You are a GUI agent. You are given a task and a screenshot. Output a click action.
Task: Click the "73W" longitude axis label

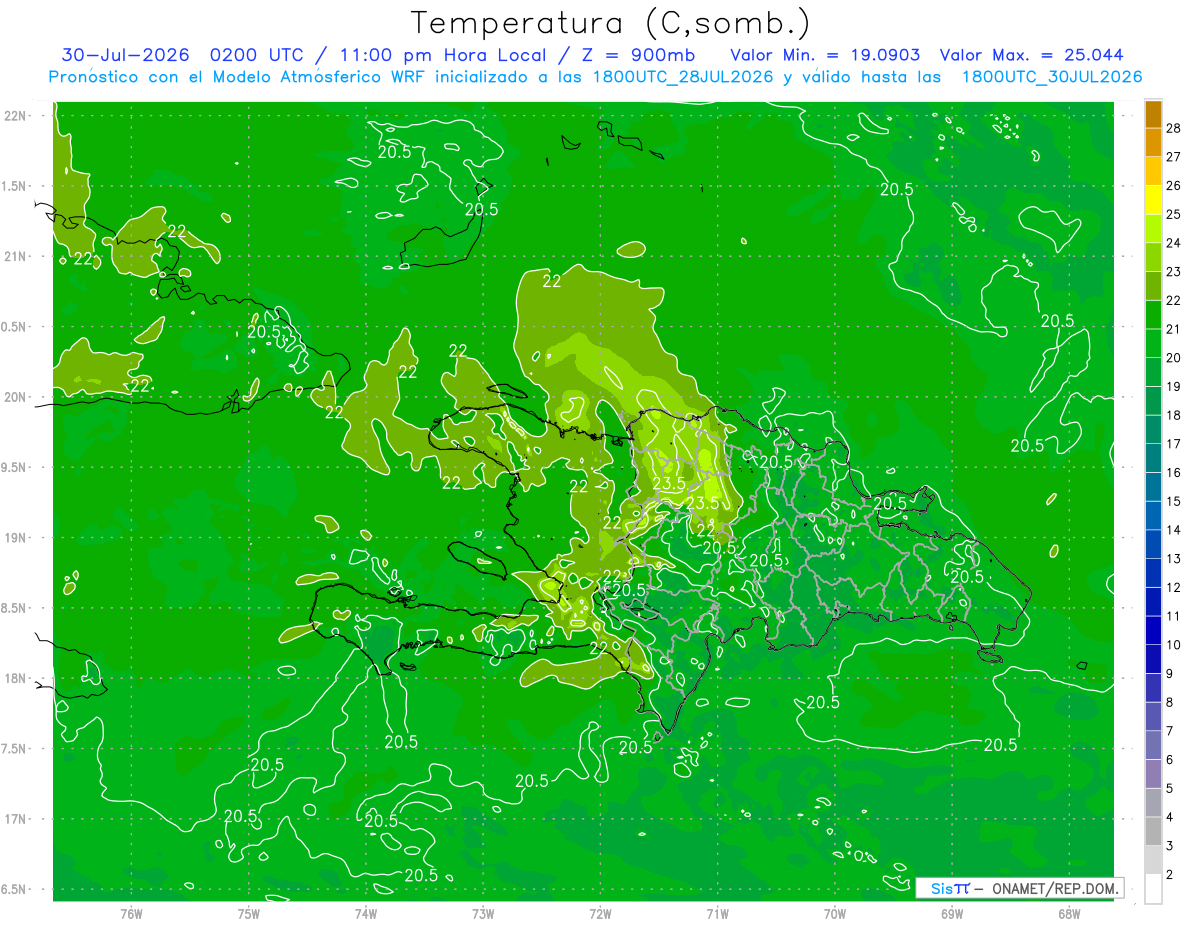483,914
